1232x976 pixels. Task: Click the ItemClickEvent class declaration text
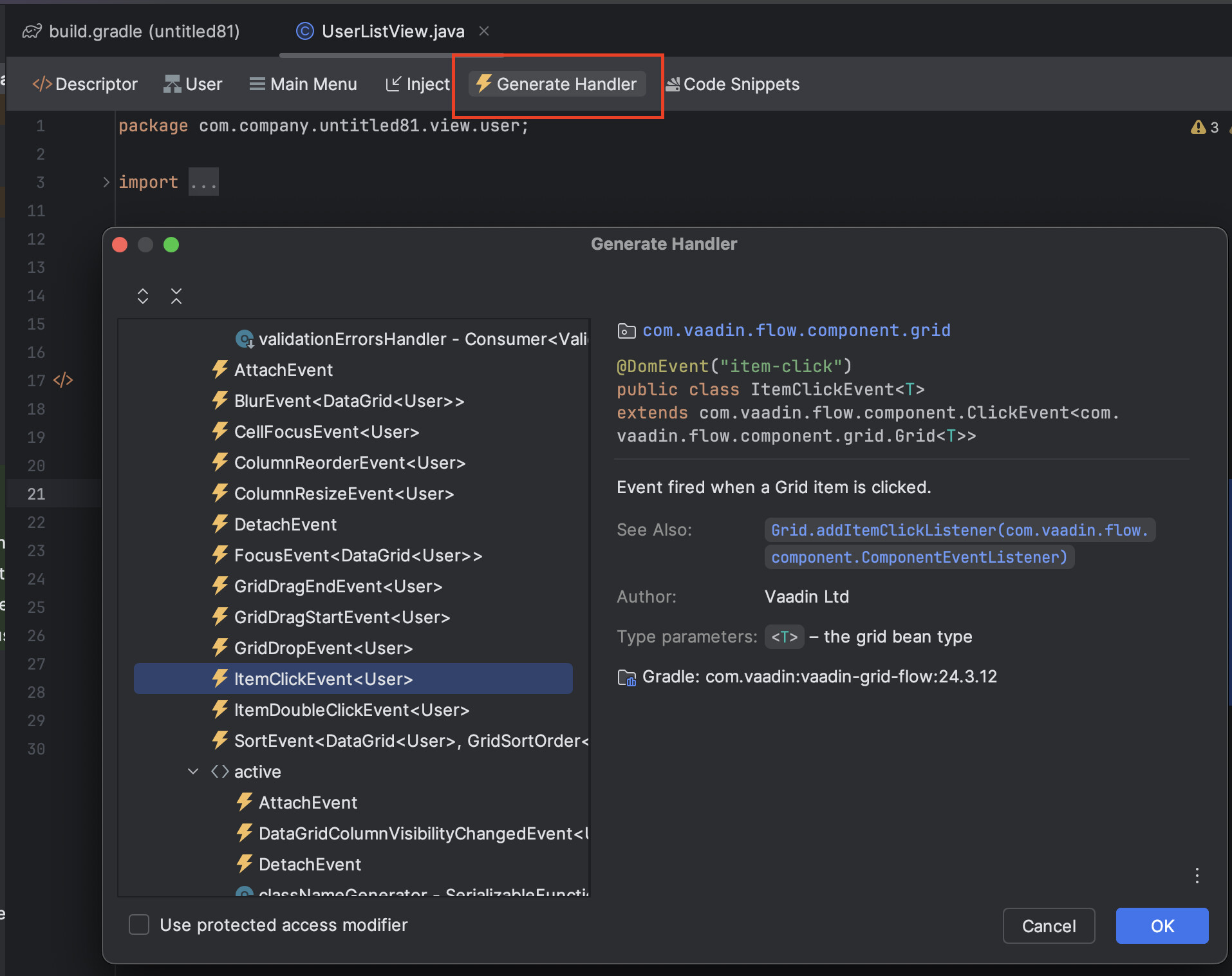coord(770,389)
